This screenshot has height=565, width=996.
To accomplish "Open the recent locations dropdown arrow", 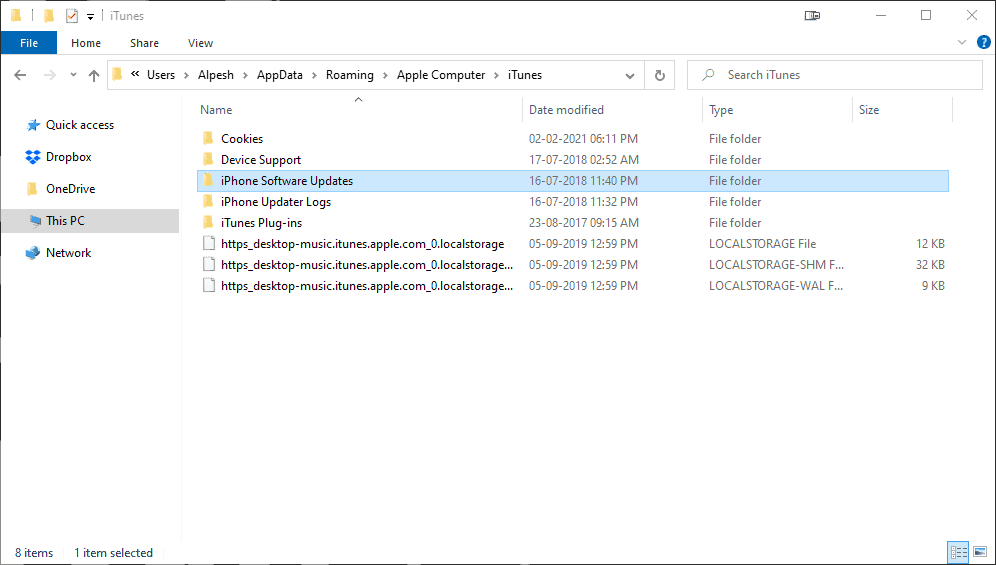I will tap(73, 75).
